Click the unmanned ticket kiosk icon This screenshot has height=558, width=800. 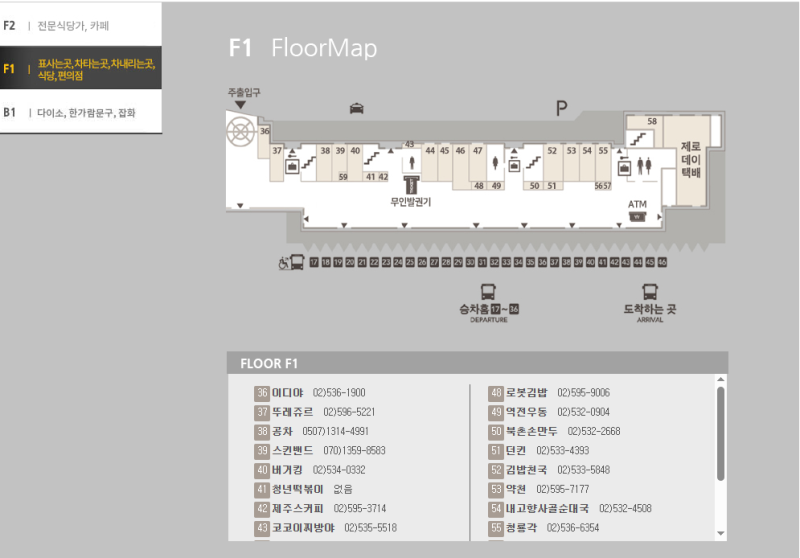point(411,185)
